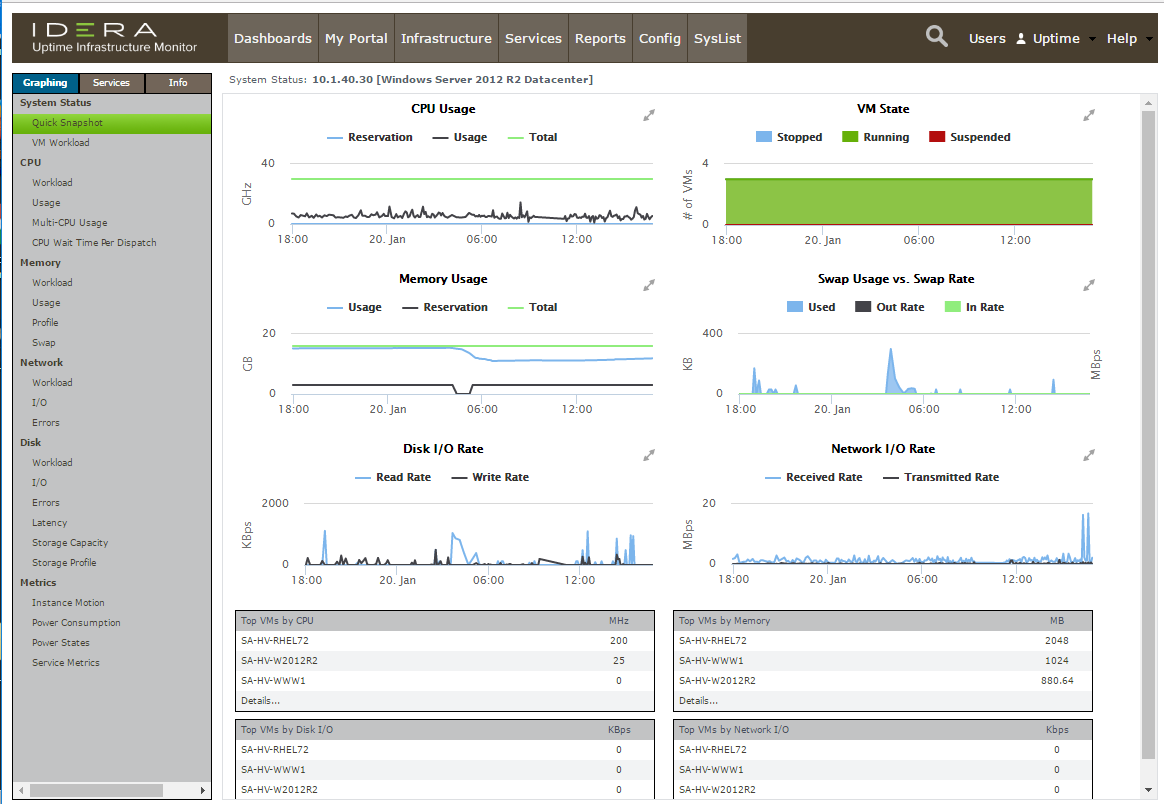Expand the VM State chart arrow icon
The height and width of the screenshot is (804, 1164).
point(1088,115)
